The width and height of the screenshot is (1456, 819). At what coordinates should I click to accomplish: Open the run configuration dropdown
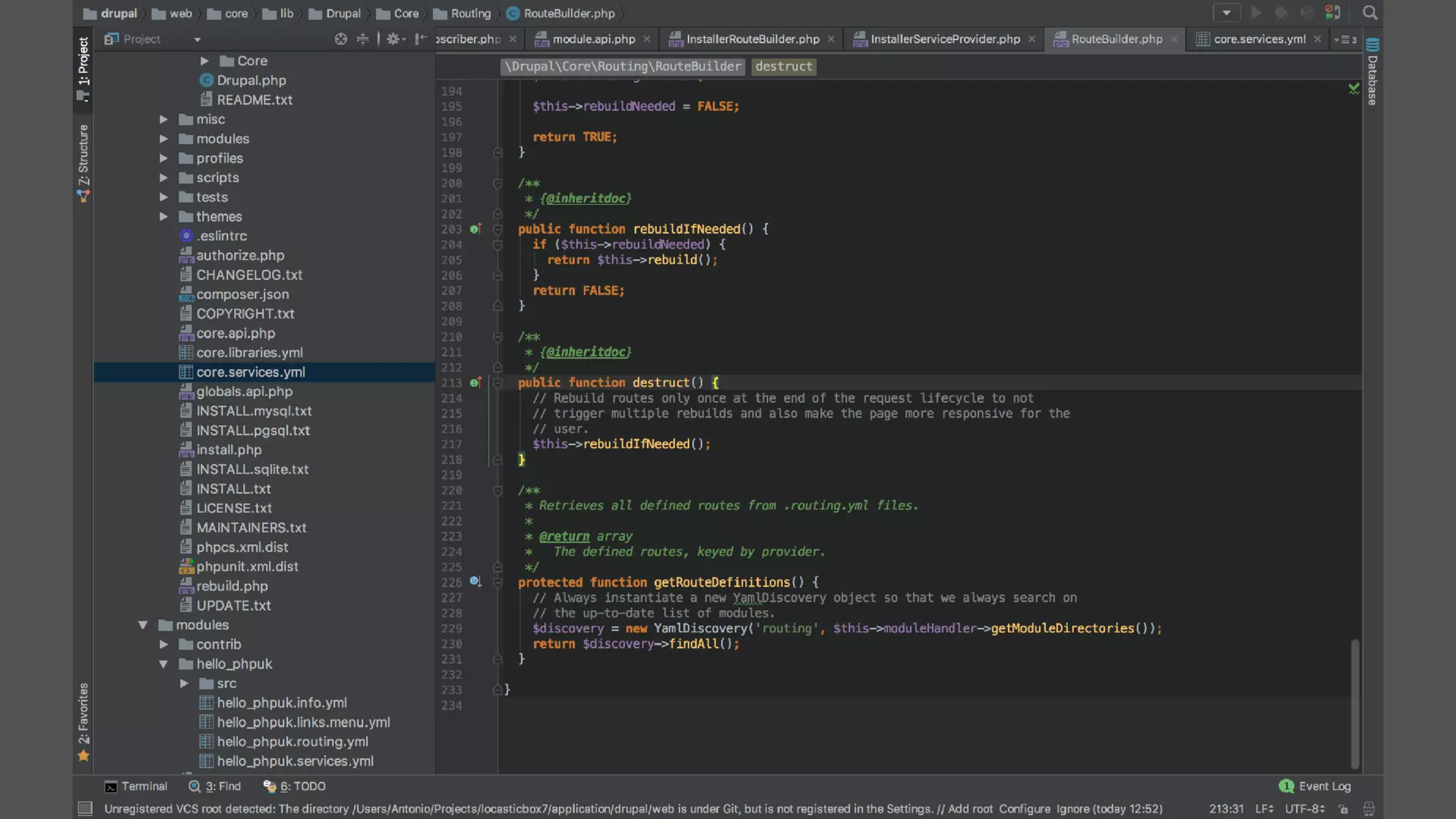1226,13
